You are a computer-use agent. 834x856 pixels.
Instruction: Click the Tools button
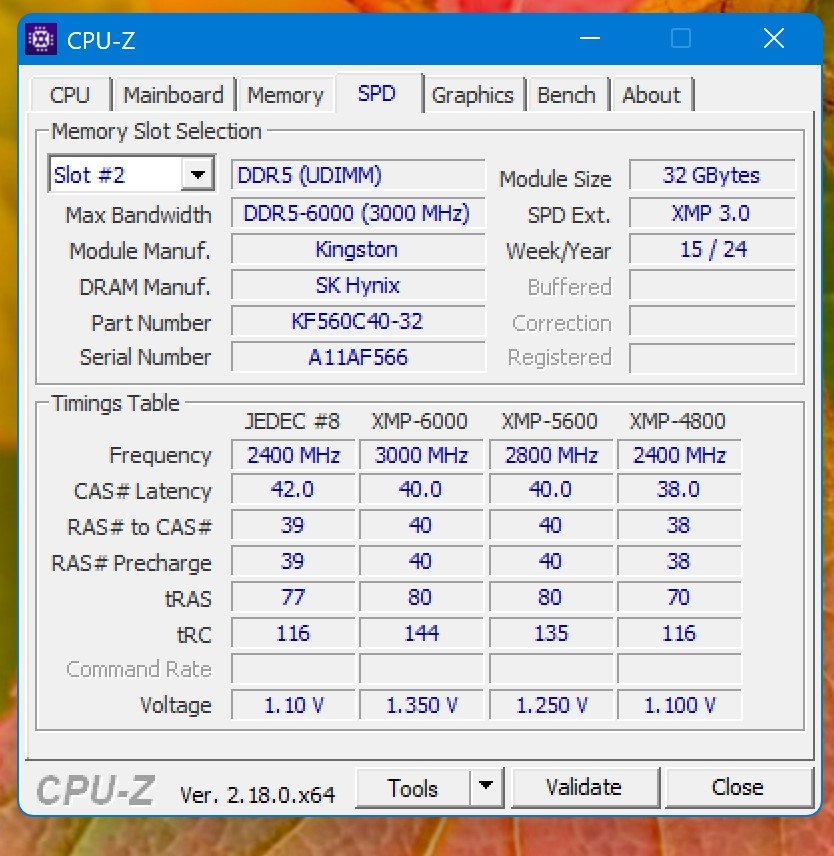click(x=413, y=788)
